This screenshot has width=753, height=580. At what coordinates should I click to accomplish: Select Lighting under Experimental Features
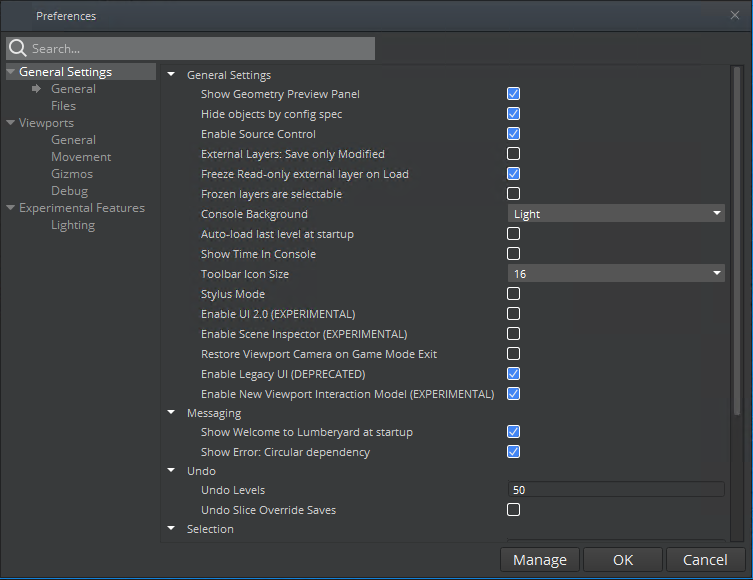tap(73, 225)
